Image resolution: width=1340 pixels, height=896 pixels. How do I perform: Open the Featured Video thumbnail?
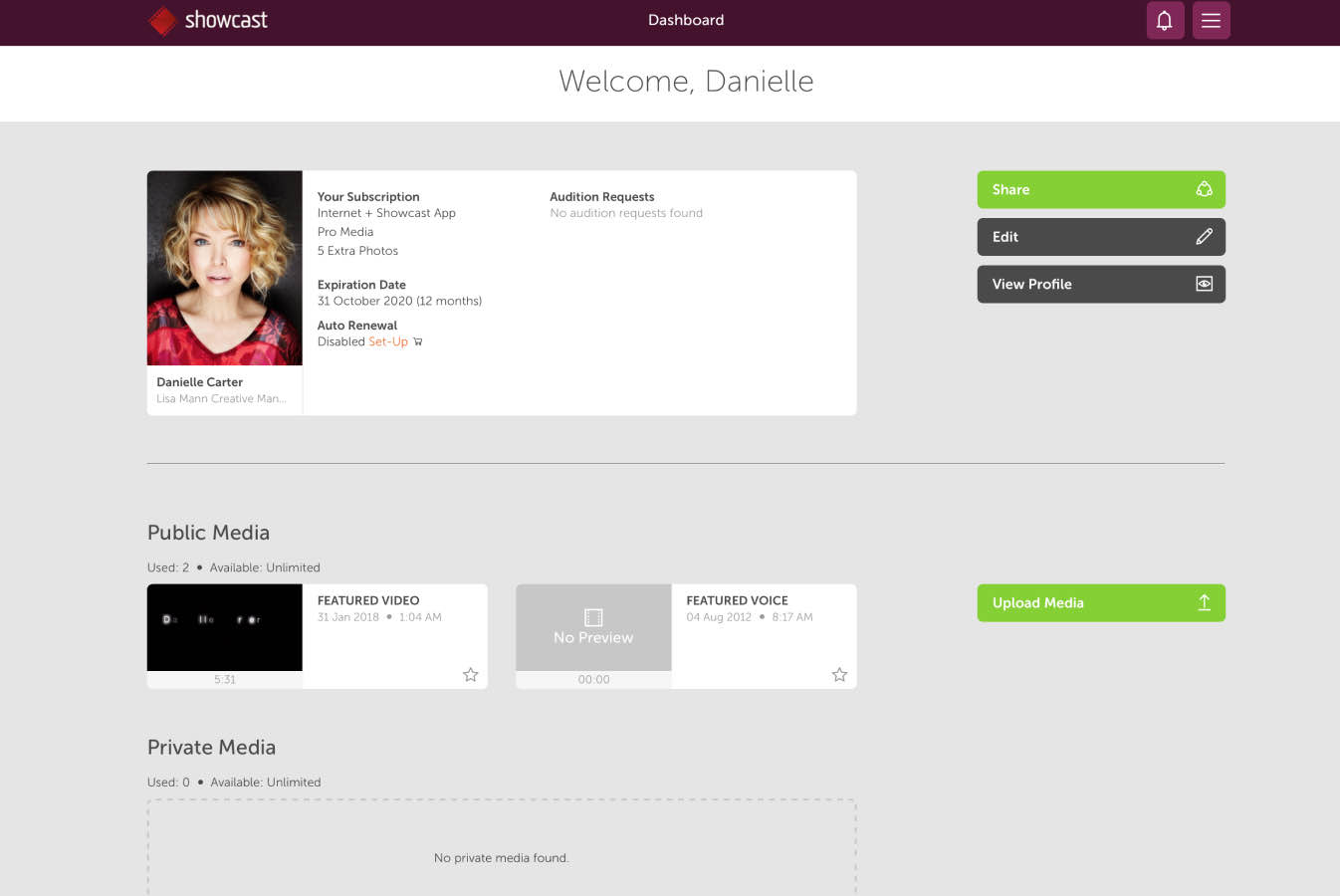225,627
